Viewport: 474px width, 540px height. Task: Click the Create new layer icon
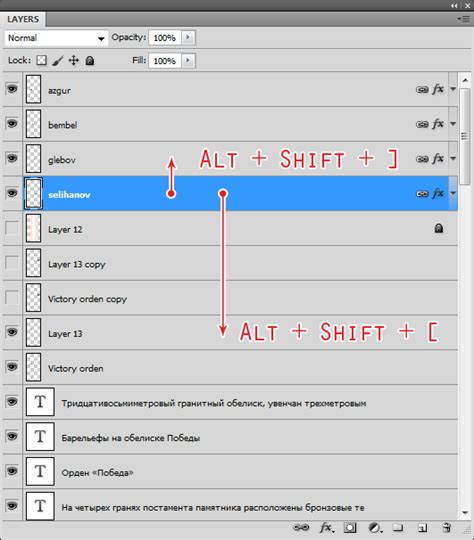click(x=422, y=527)
